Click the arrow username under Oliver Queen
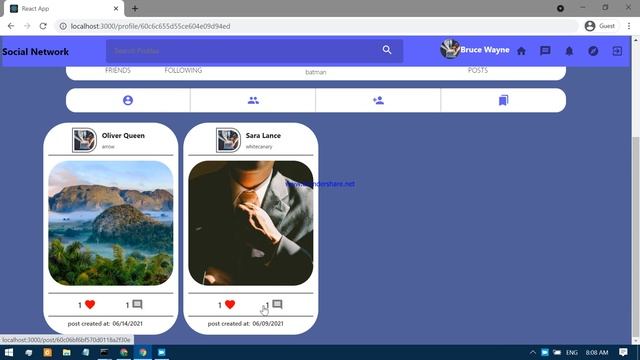640x360 pixels. pyautogui.click(x=108, y=147)
